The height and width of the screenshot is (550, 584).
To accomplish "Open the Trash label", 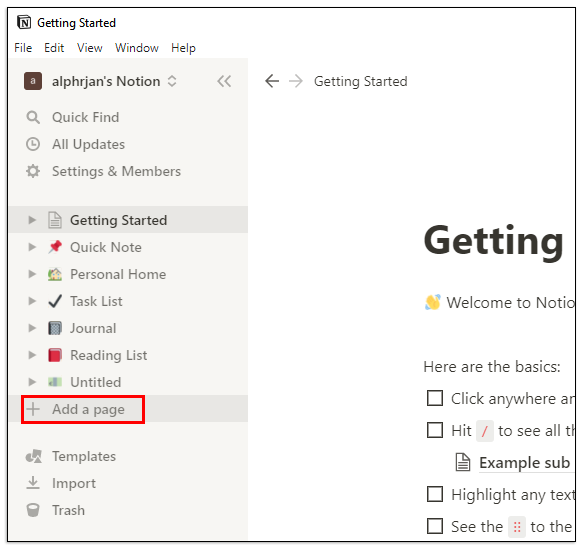I will pyautogui.click(x=69, y=510).
